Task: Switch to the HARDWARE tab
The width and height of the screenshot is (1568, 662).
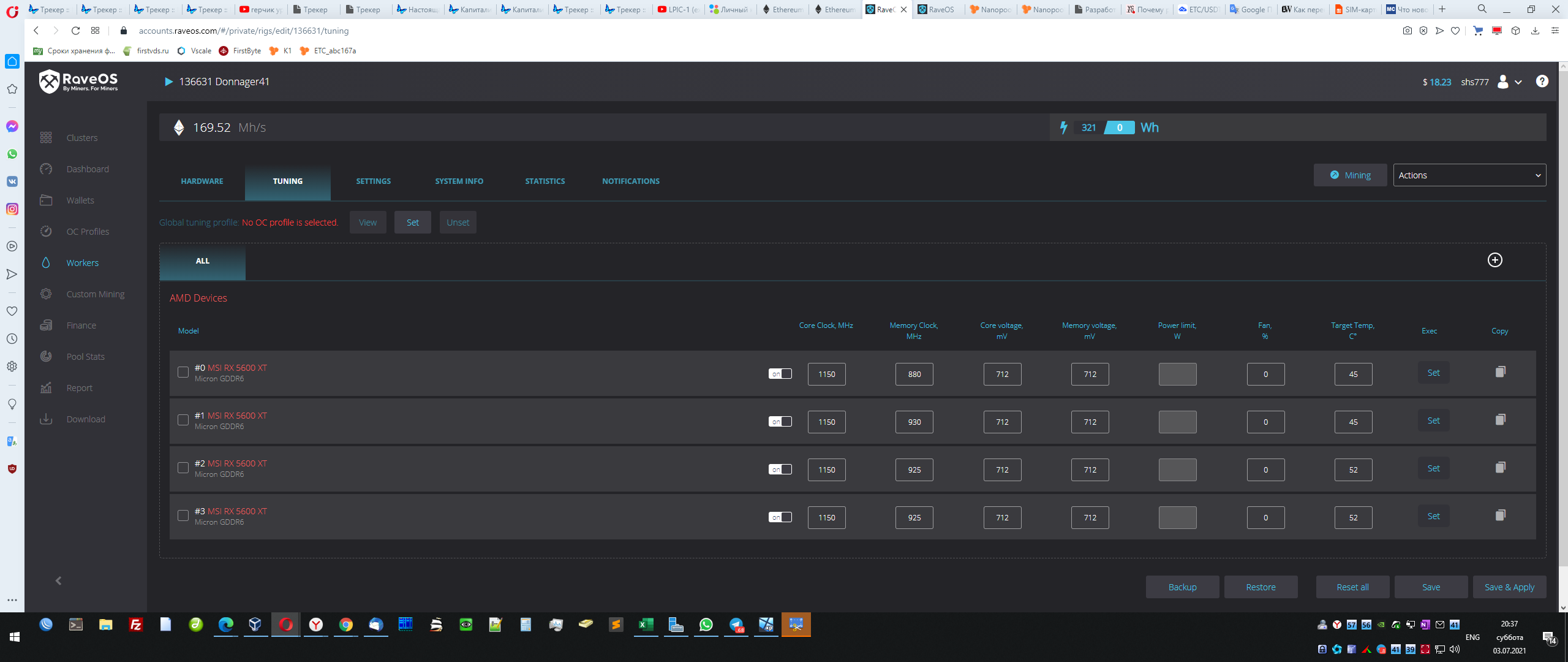Action: pyautogui.click(x=202, y=181)
